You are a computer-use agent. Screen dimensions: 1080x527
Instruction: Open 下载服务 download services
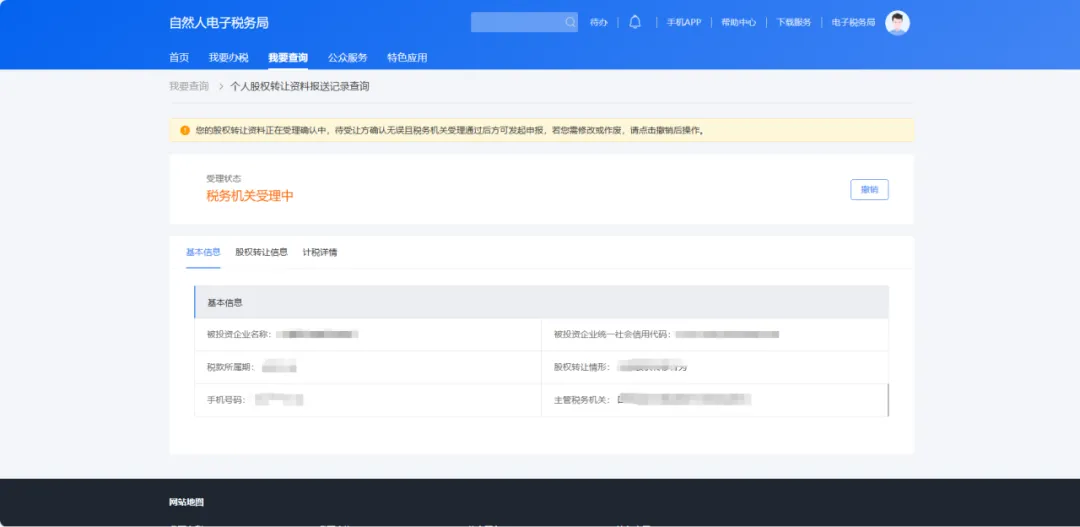[793, 22]
